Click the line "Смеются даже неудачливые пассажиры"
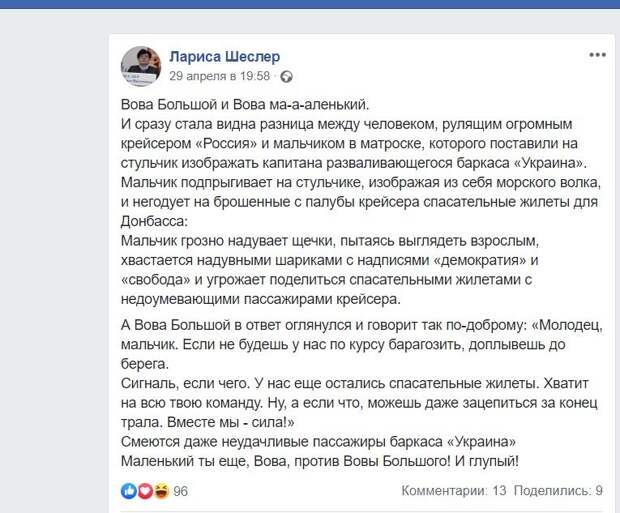The width and height of the screenshot is (620, 513). (x=318, y=441)
